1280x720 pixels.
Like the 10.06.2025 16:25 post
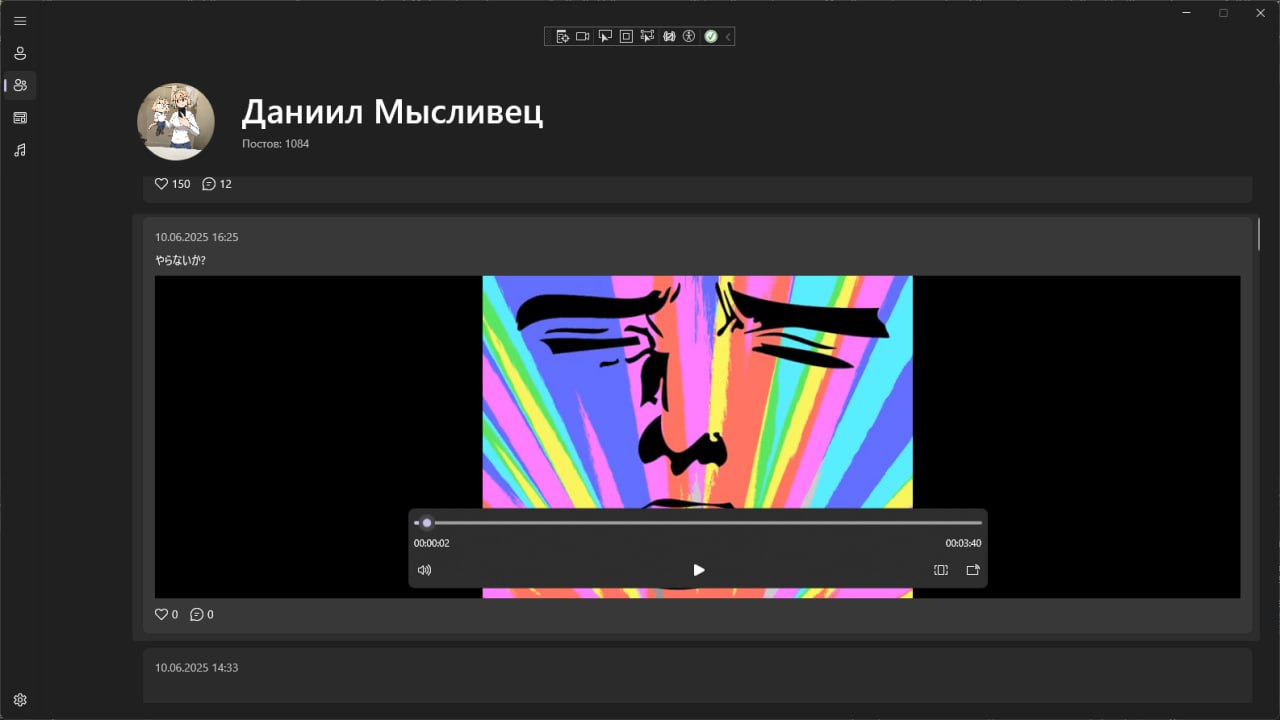[x=161, y=614]
